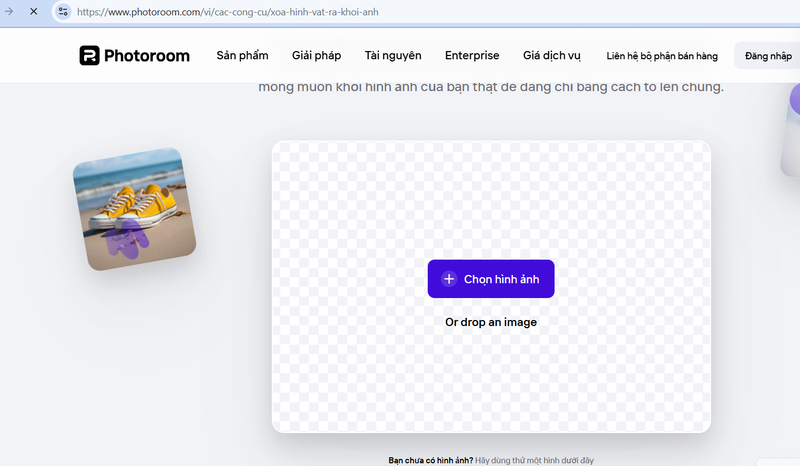The width and height of the screenshot is (800, 466).
Task: Click the Photoroom logo icon
Action: pos(89,56)
